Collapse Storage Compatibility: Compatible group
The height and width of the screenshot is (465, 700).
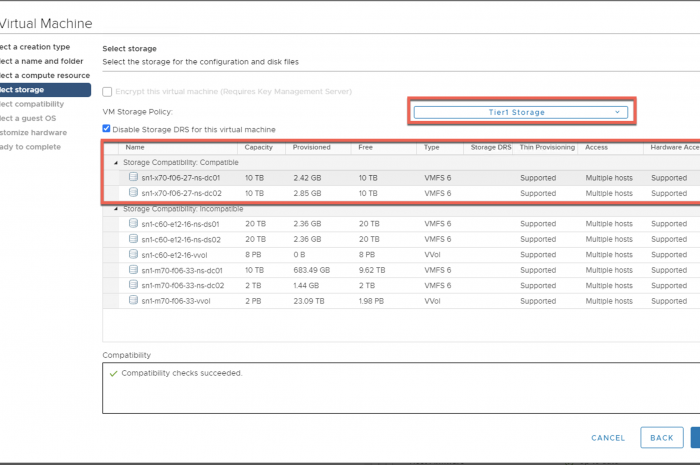pos(115,162)
